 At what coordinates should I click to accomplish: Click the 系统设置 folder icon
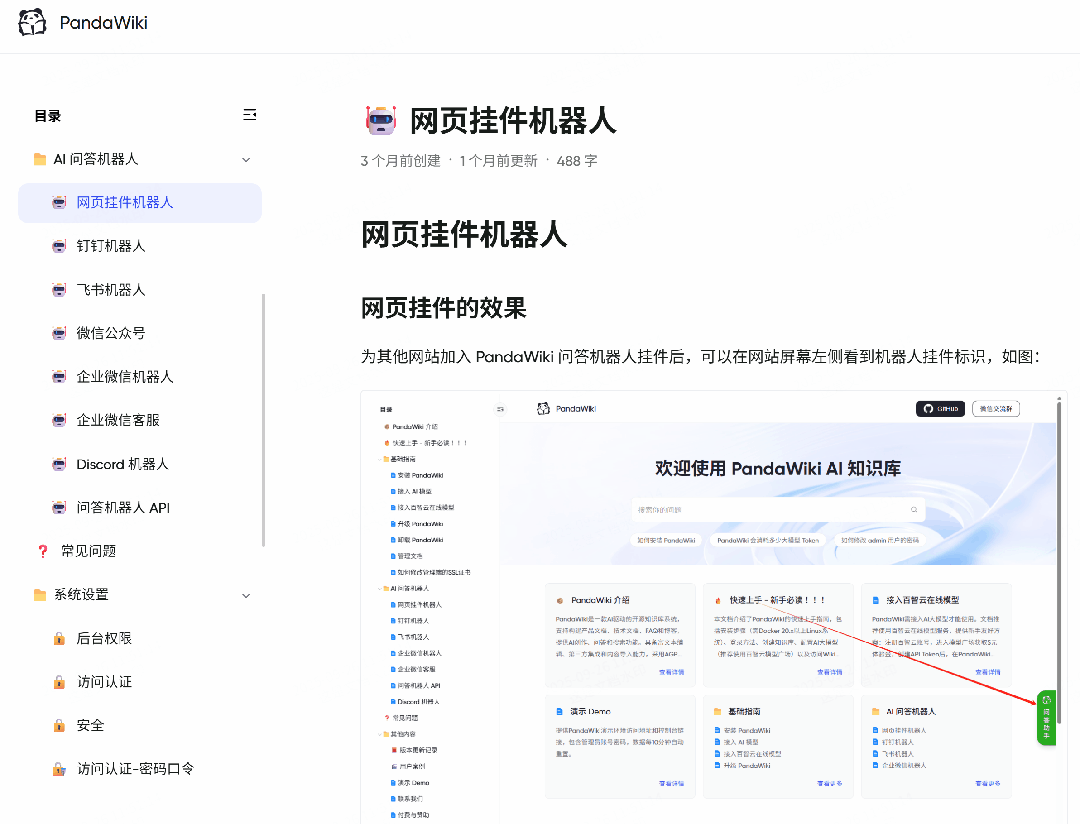click(x=40, y=595)
